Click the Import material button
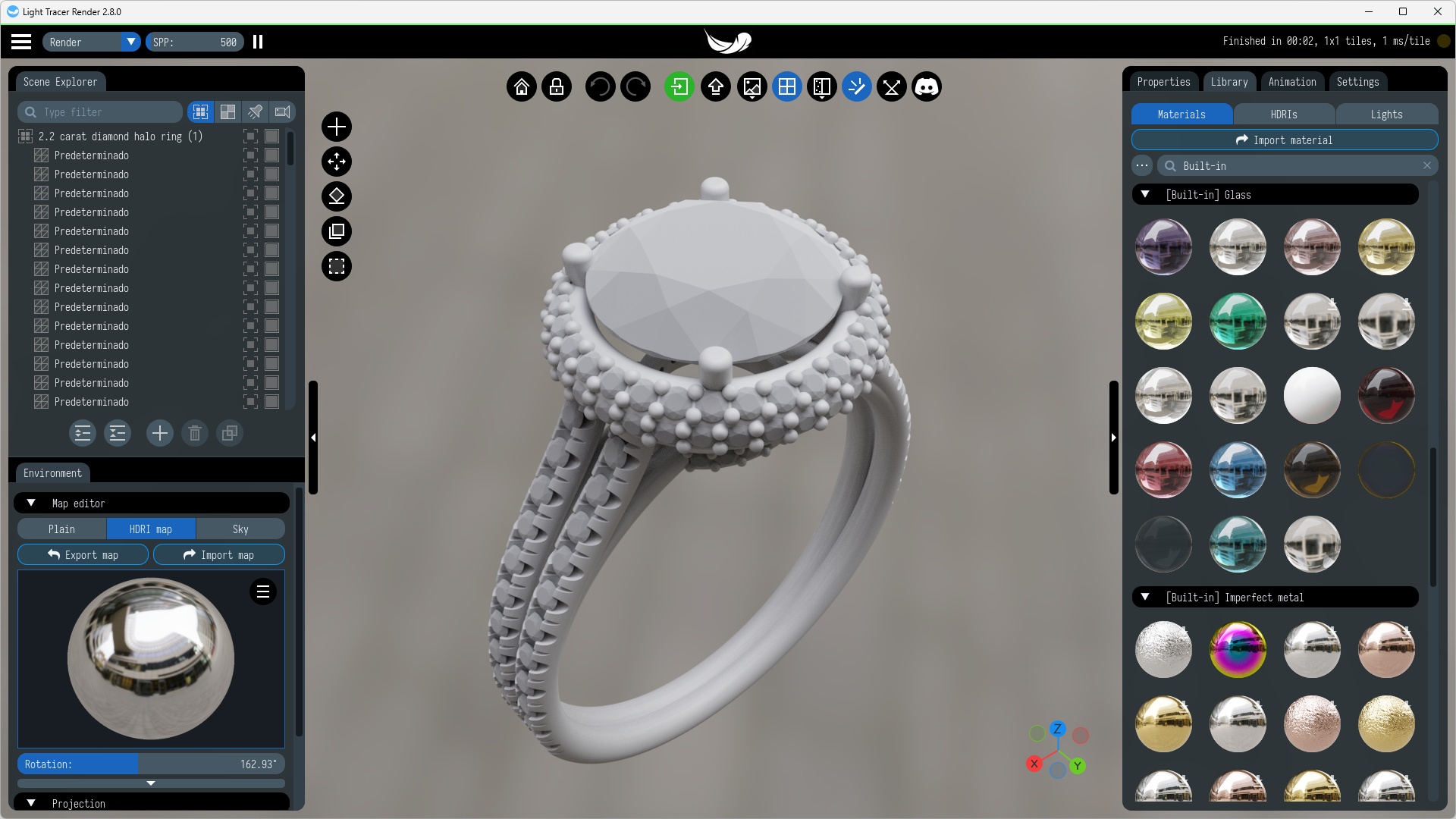Image resolution: width=1456 pixels, height=819 pixels. [1283, 140]
